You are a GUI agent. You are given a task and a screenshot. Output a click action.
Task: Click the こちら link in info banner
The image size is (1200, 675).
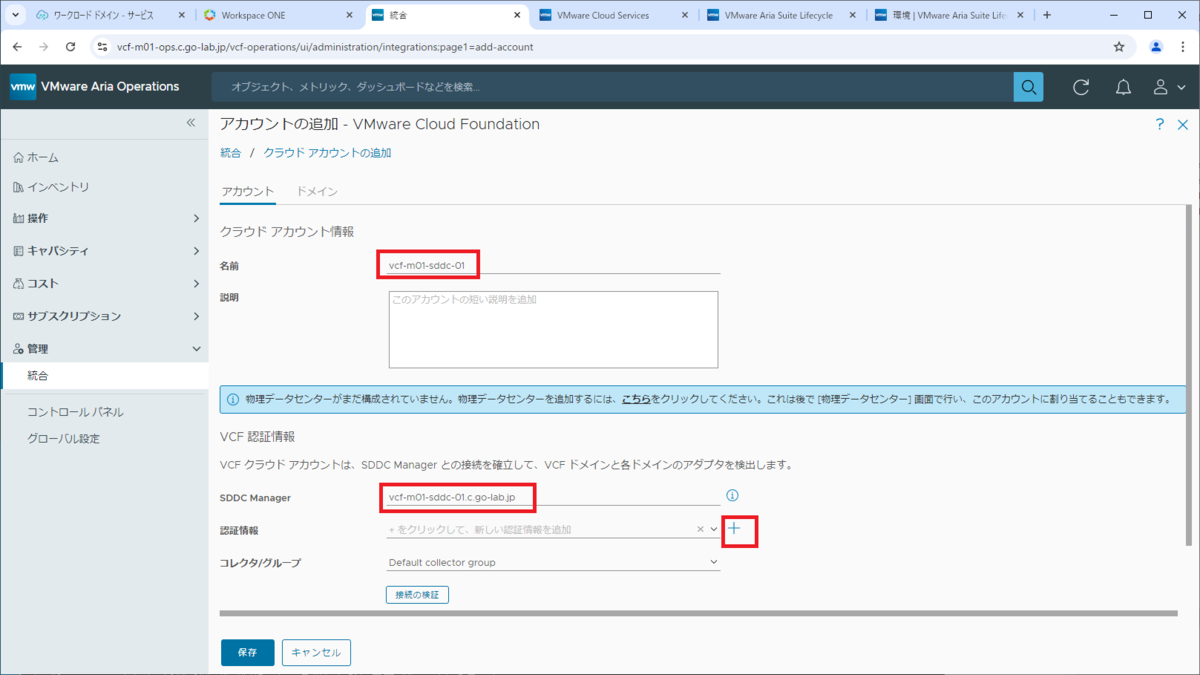[636, 399]
